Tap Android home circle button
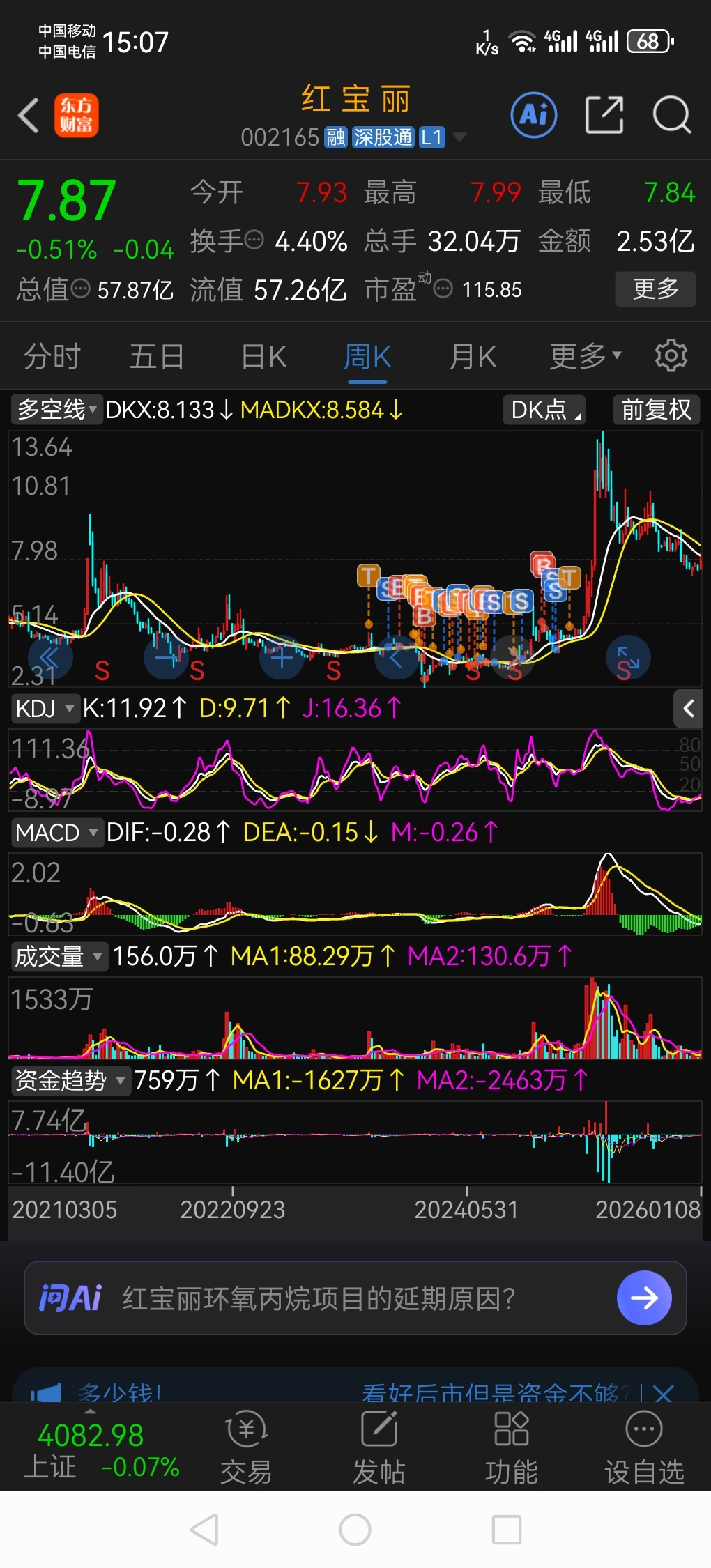711x1568 pixels. (x=355, y=1530)
